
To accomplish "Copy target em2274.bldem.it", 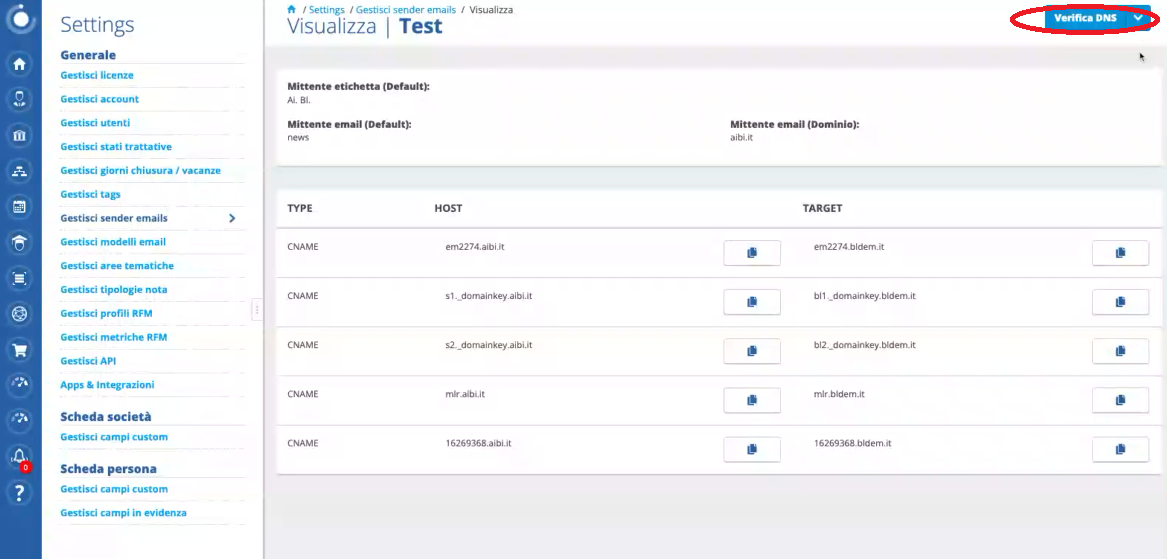I will point(1120,253).
